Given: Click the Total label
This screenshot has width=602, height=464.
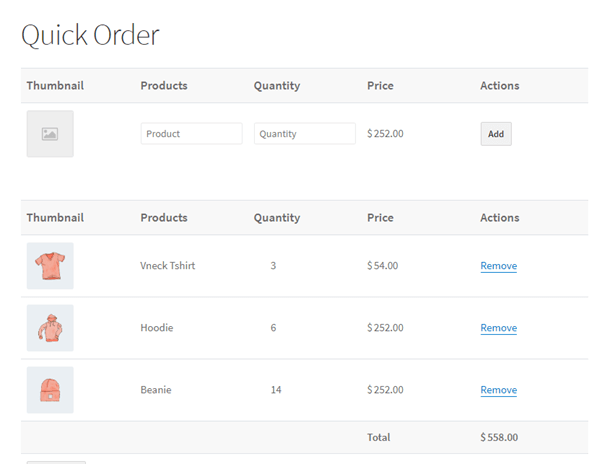Looking at the screenshot, I should [379, 437].
